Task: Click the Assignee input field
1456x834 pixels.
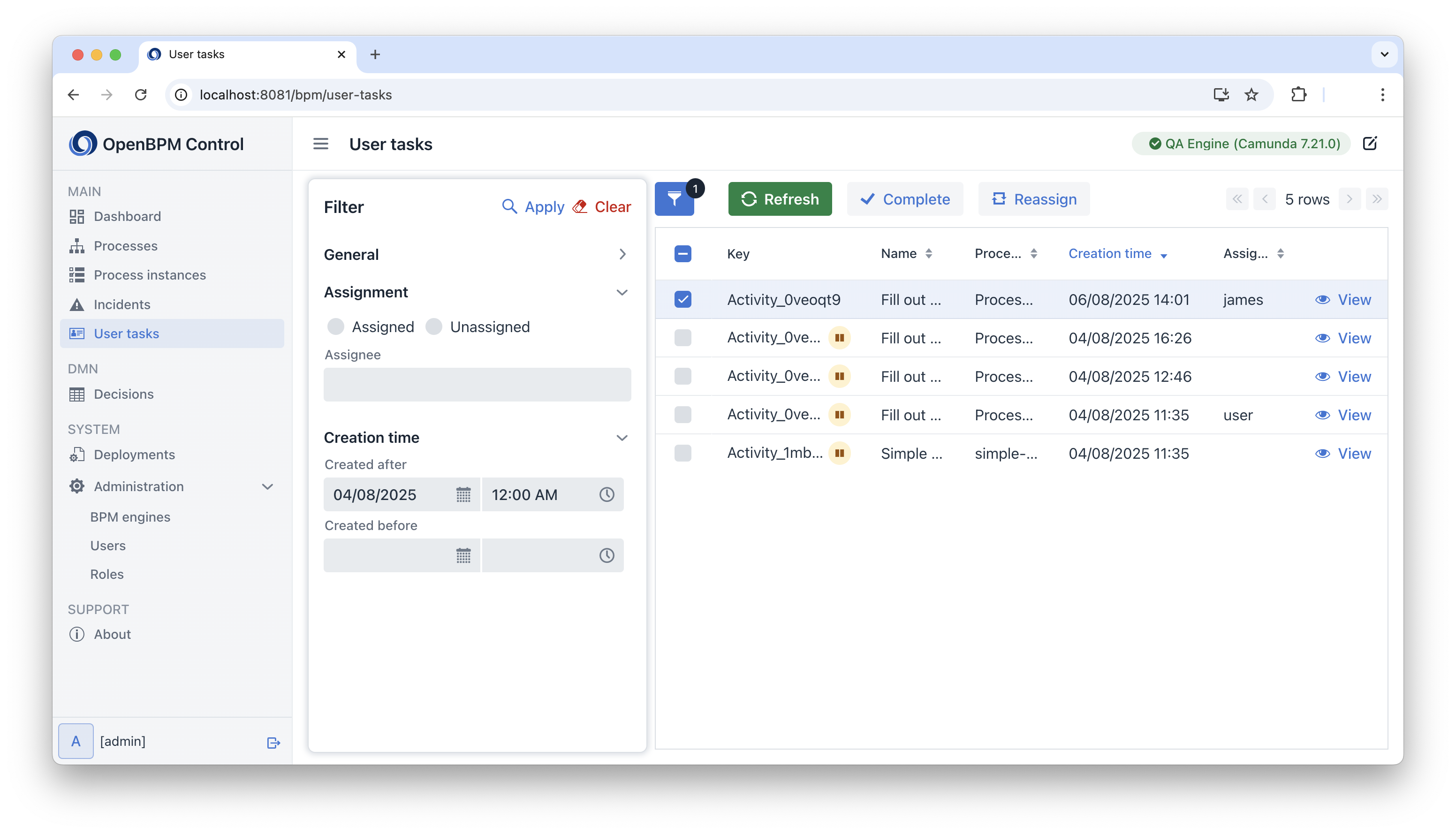Action: (477, 384)
